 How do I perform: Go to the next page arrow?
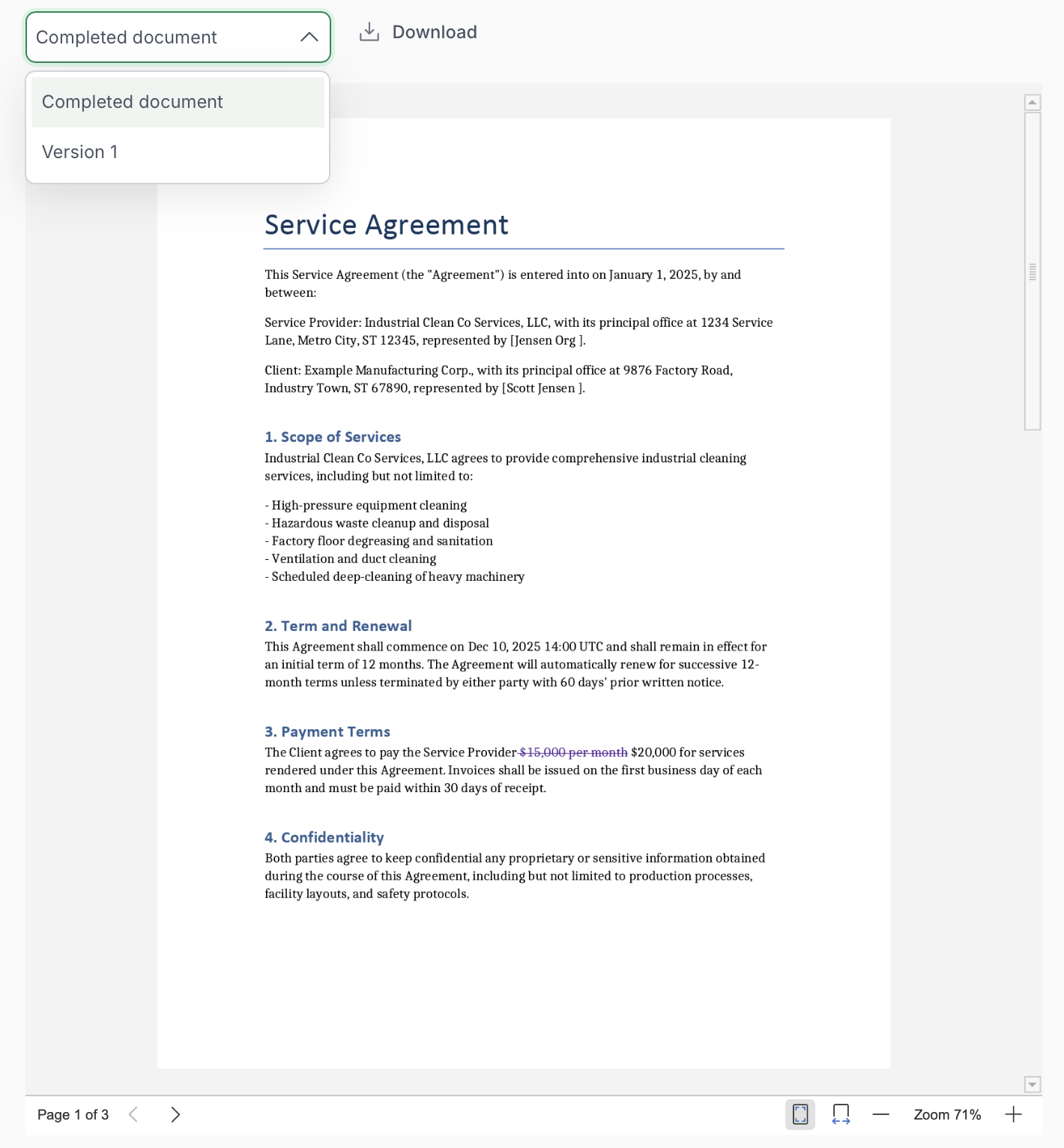point(175,1114)
